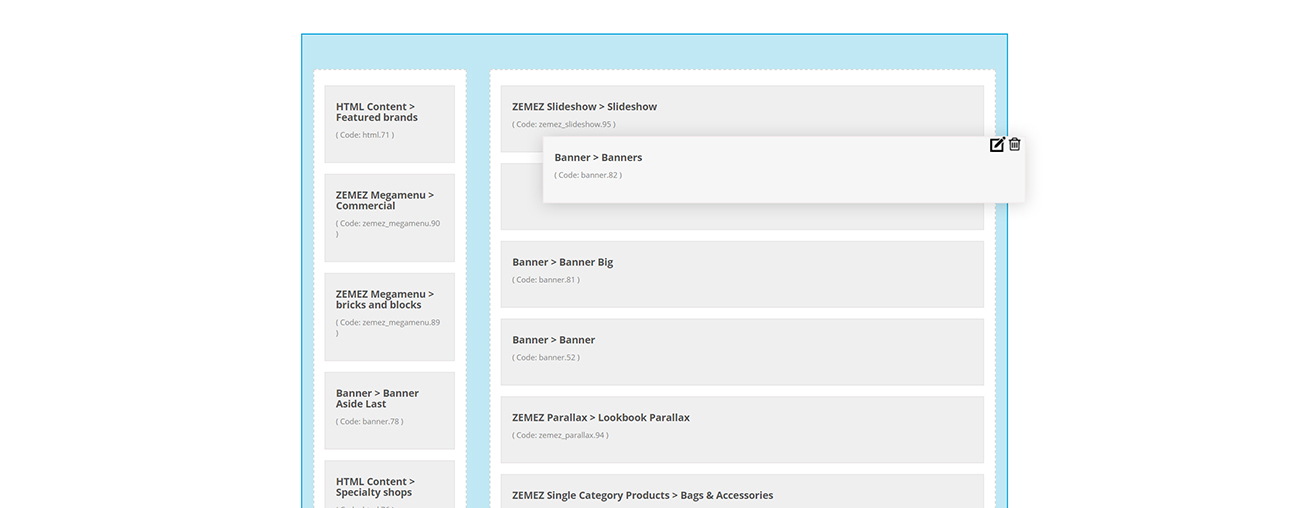
Task: Click the code text zemez_megamenu.90
Action: point(388,228)
